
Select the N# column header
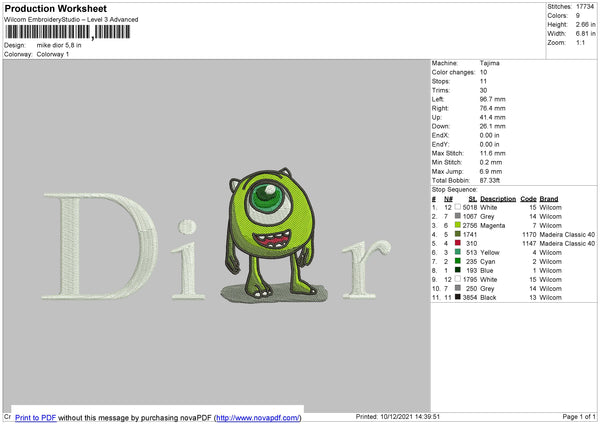[448, 199]
